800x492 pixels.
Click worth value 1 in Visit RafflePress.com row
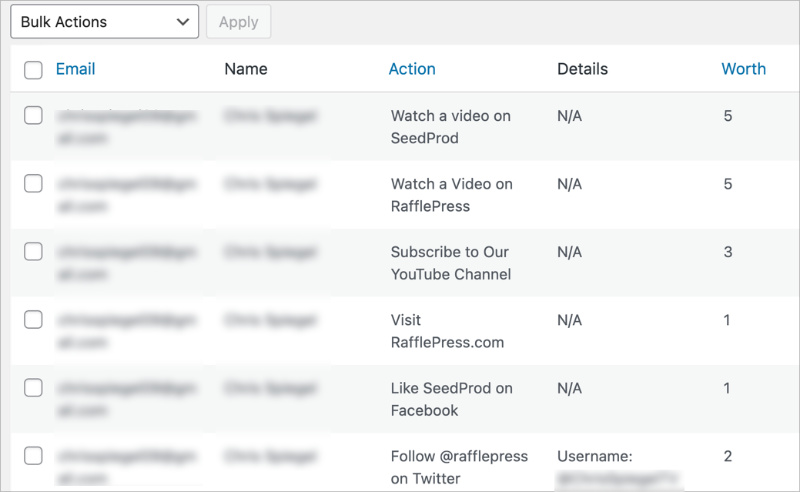[727, 320]
